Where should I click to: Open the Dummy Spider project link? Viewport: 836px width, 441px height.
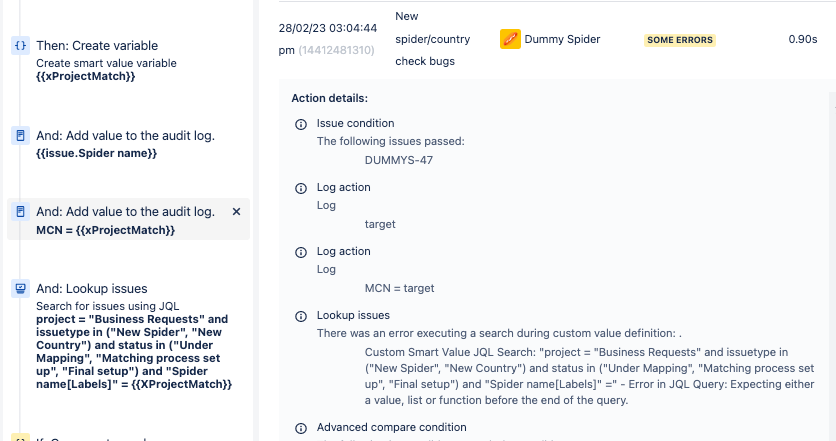click(x=562, y=39)
